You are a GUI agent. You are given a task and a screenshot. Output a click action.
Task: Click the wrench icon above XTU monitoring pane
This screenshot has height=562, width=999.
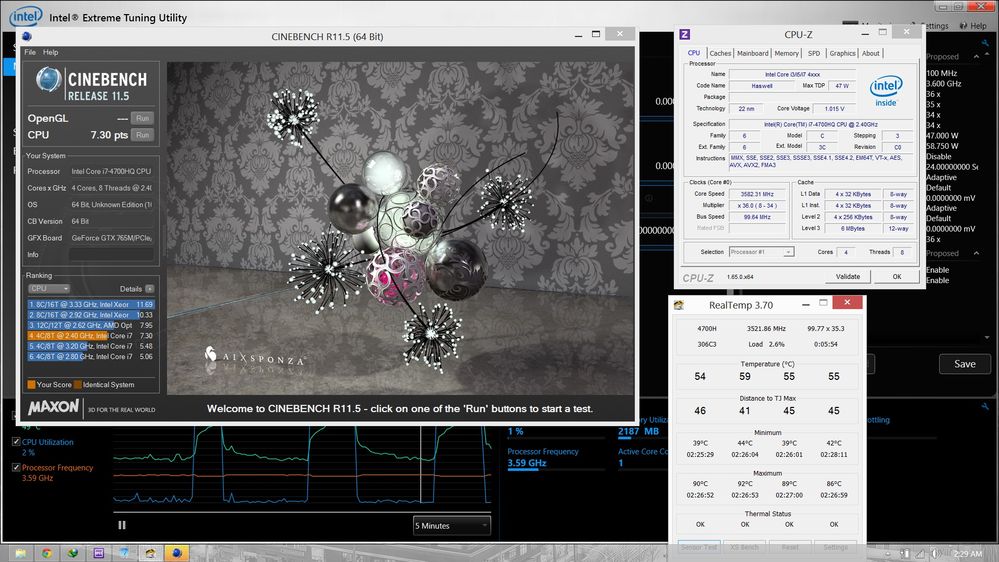[x=985, y=406]
